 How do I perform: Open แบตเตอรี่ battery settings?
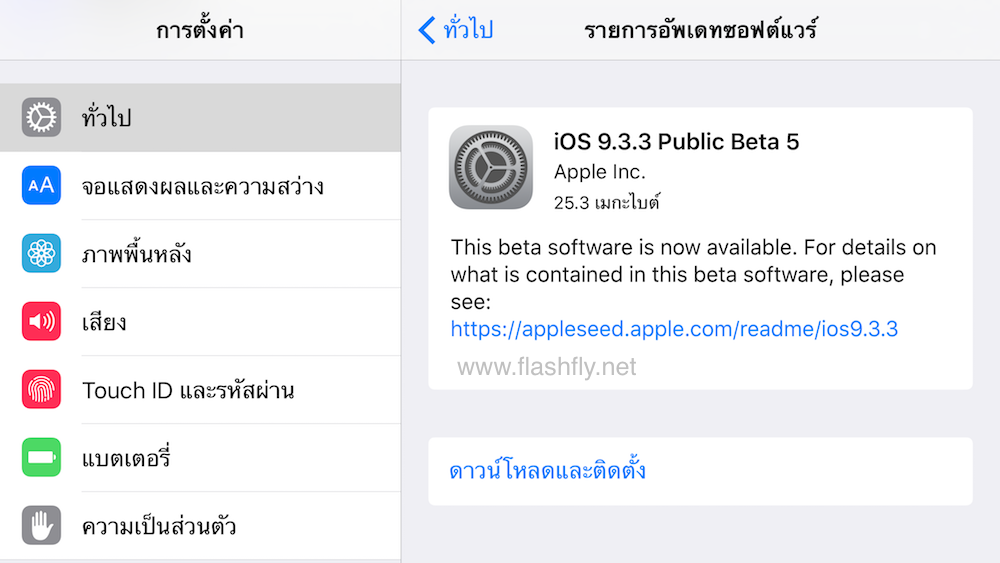127,458
